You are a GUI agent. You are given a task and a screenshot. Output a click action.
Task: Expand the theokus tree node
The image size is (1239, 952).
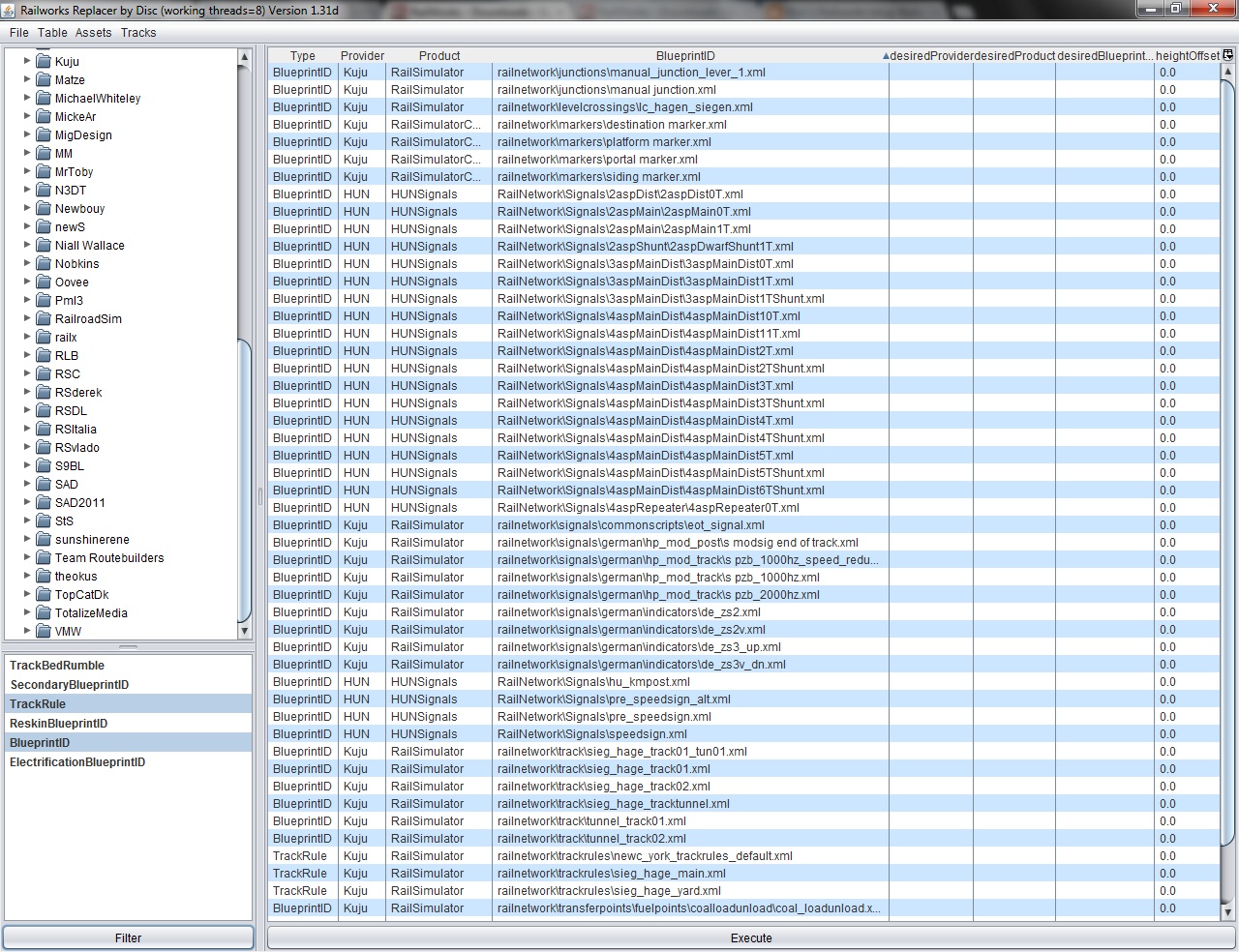(27, 576)
